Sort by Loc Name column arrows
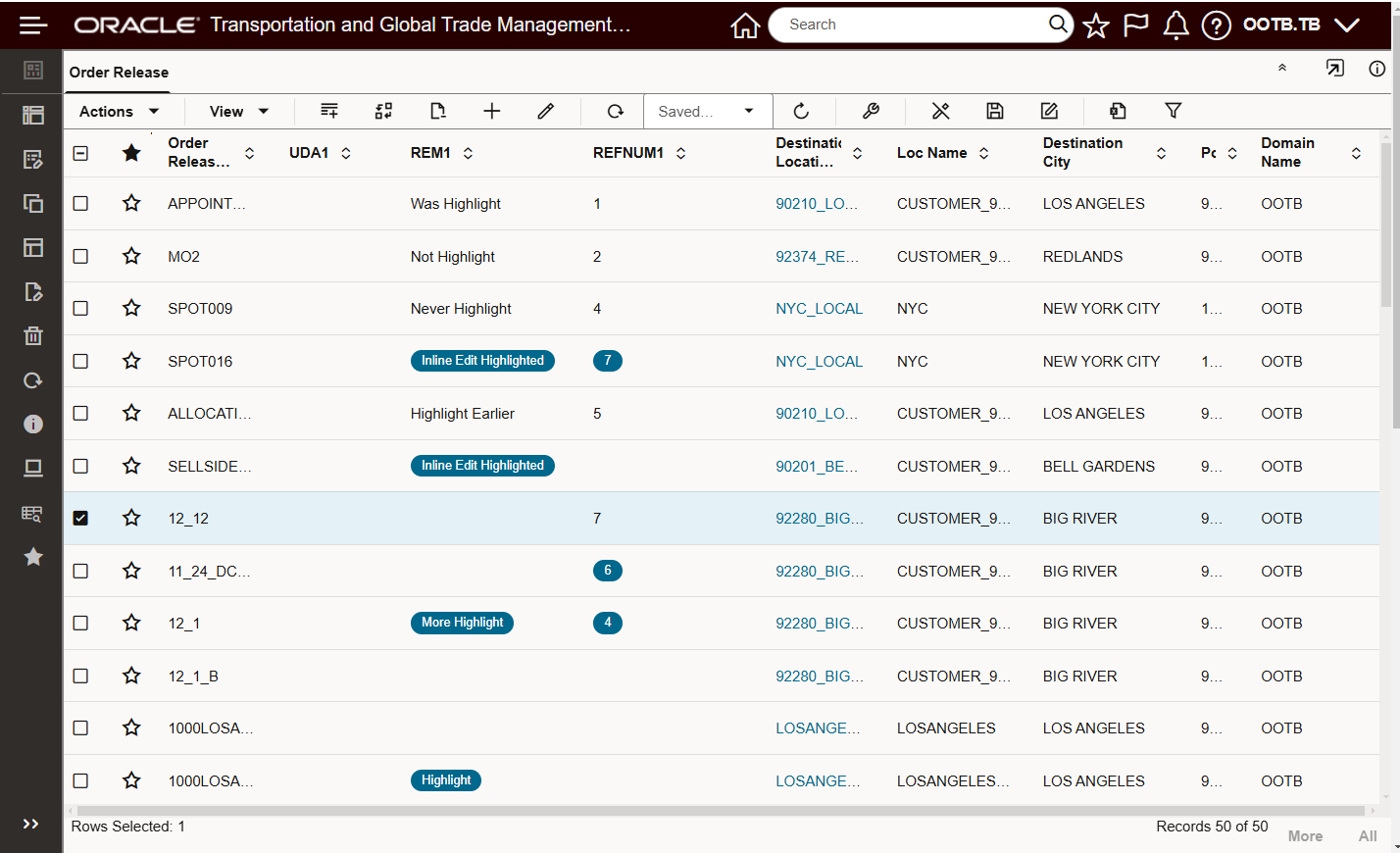Viewport: 1400px width, 853px height. 983,153
